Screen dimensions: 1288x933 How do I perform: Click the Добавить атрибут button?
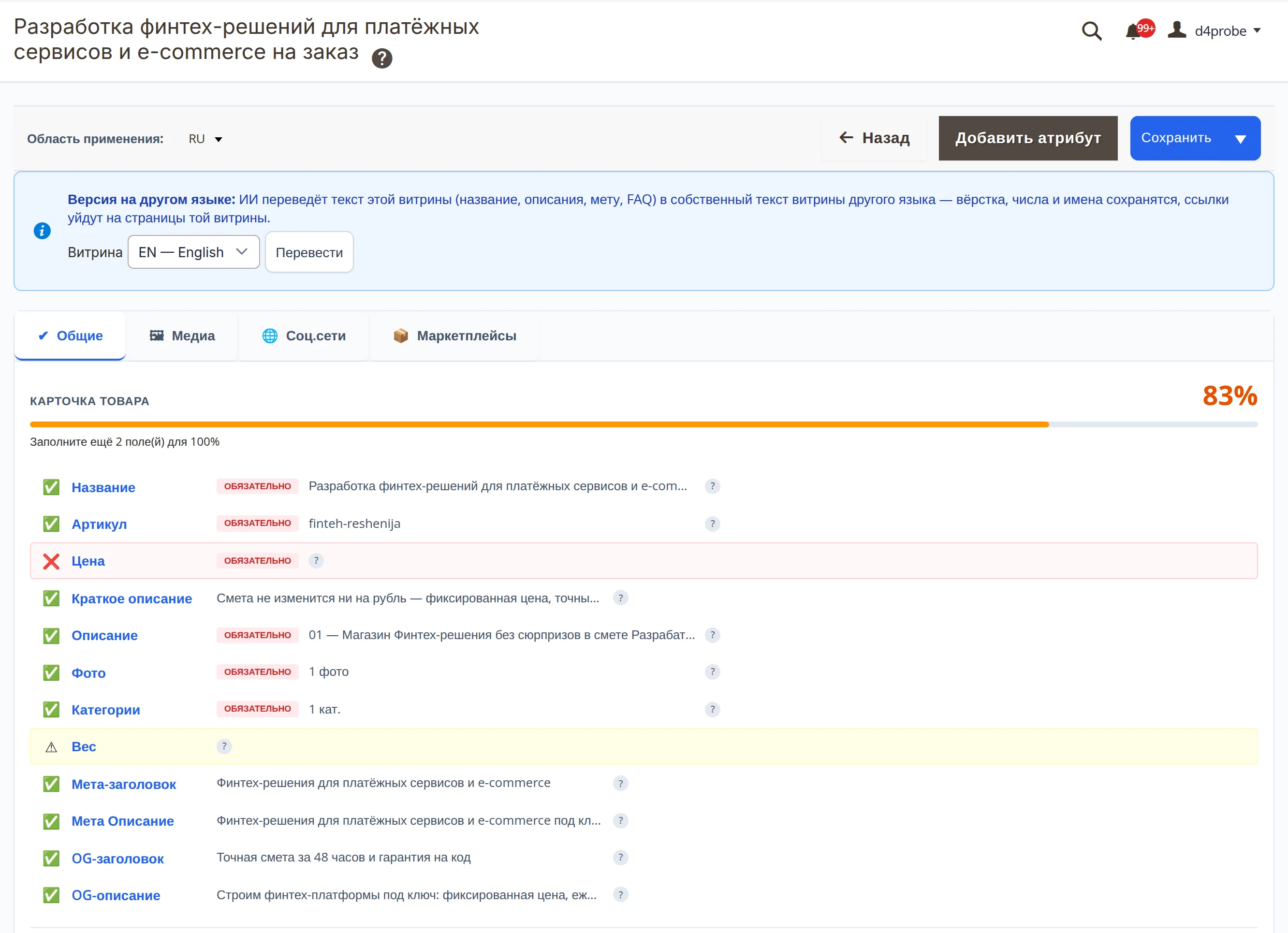tap(1028, 138)
